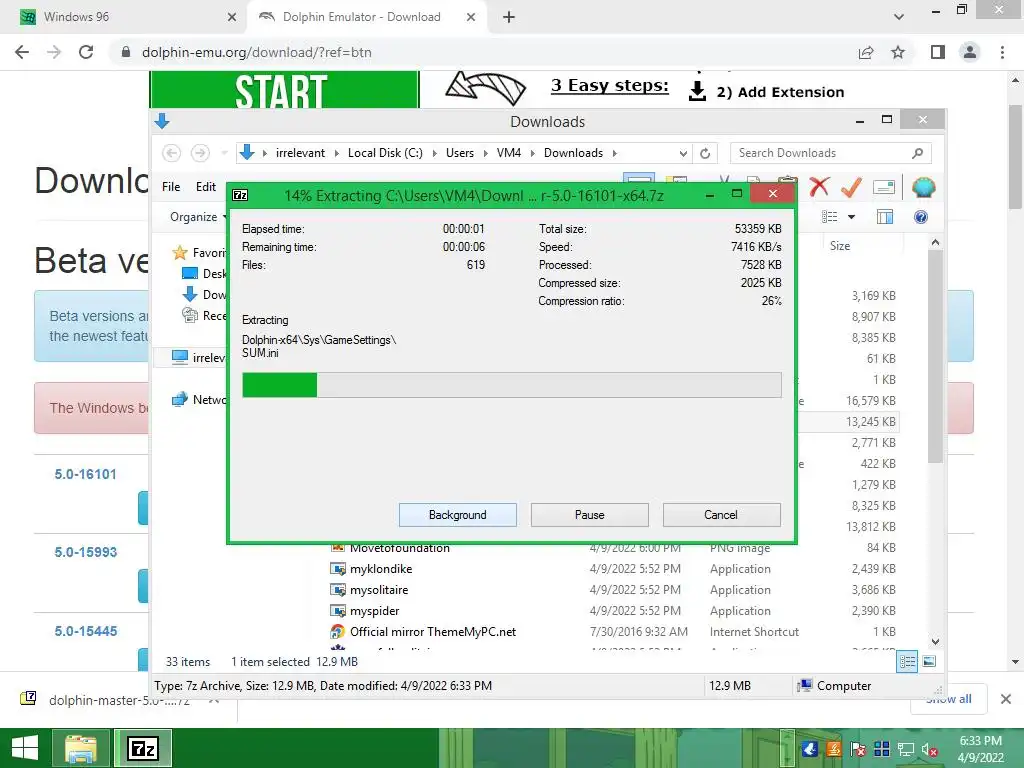Viewport: 1024px width, 768px height.
Task: Select Downloads in navigation pane
Action: (204, 295)
